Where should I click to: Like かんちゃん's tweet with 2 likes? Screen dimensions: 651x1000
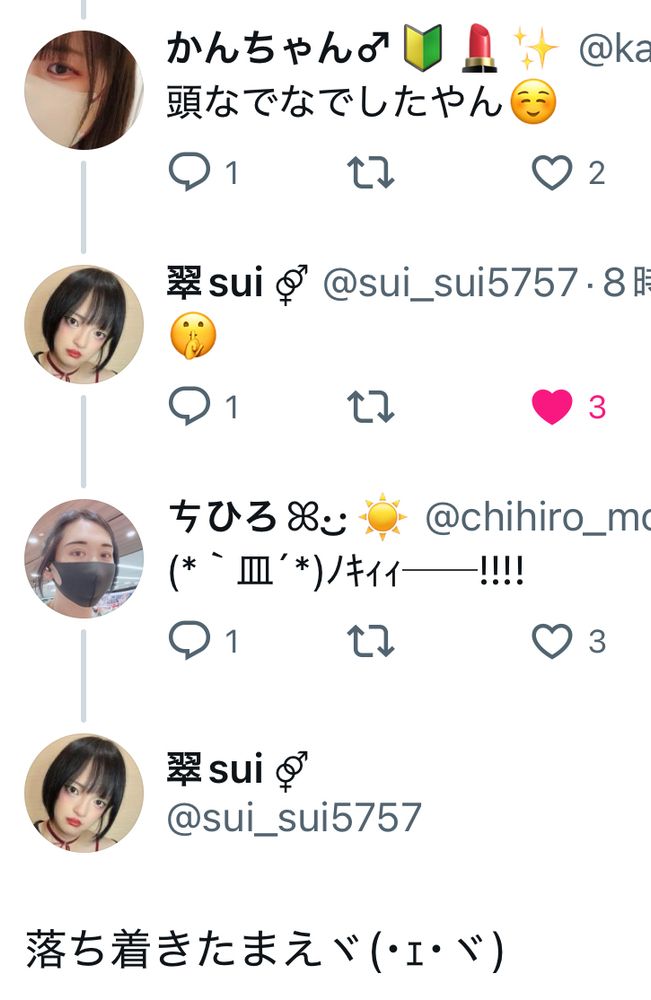tap(552, 173)
